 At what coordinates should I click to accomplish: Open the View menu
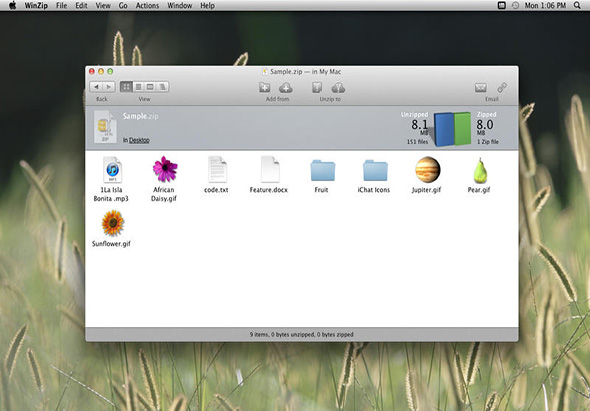[103, 5]
